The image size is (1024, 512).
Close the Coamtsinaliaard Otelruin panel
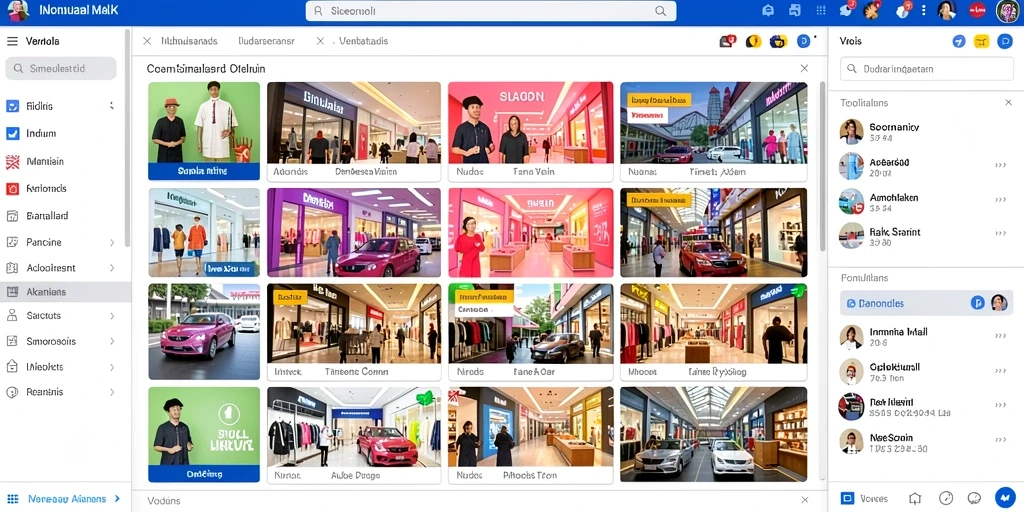click(804, 68)
